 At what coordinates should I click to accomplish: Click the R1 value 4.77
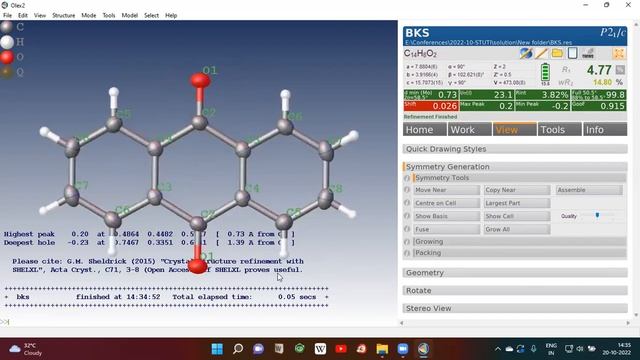599,70
